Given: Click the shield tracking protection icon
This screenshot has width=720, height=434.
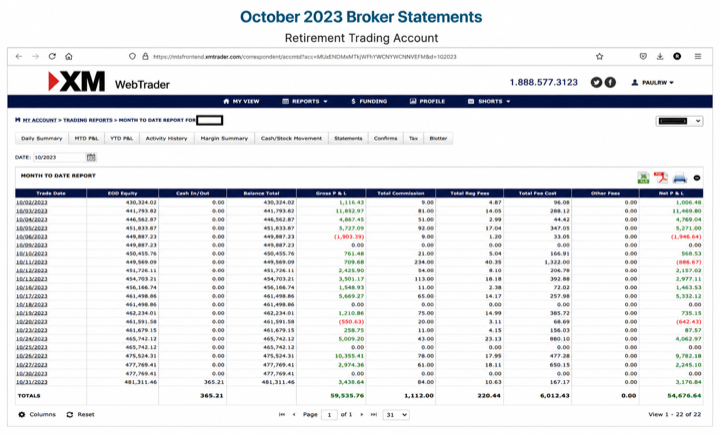Looking at the screenshot, I should coord(132,56).
